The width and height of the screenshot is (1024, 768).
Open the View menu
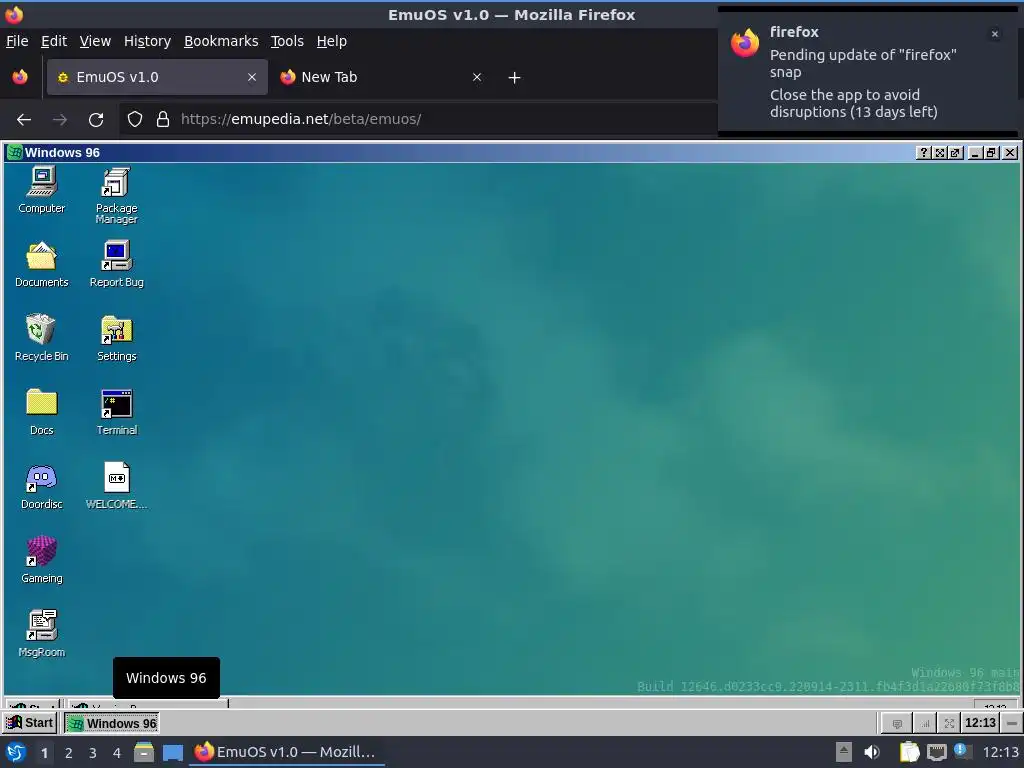tap(95, 40)
